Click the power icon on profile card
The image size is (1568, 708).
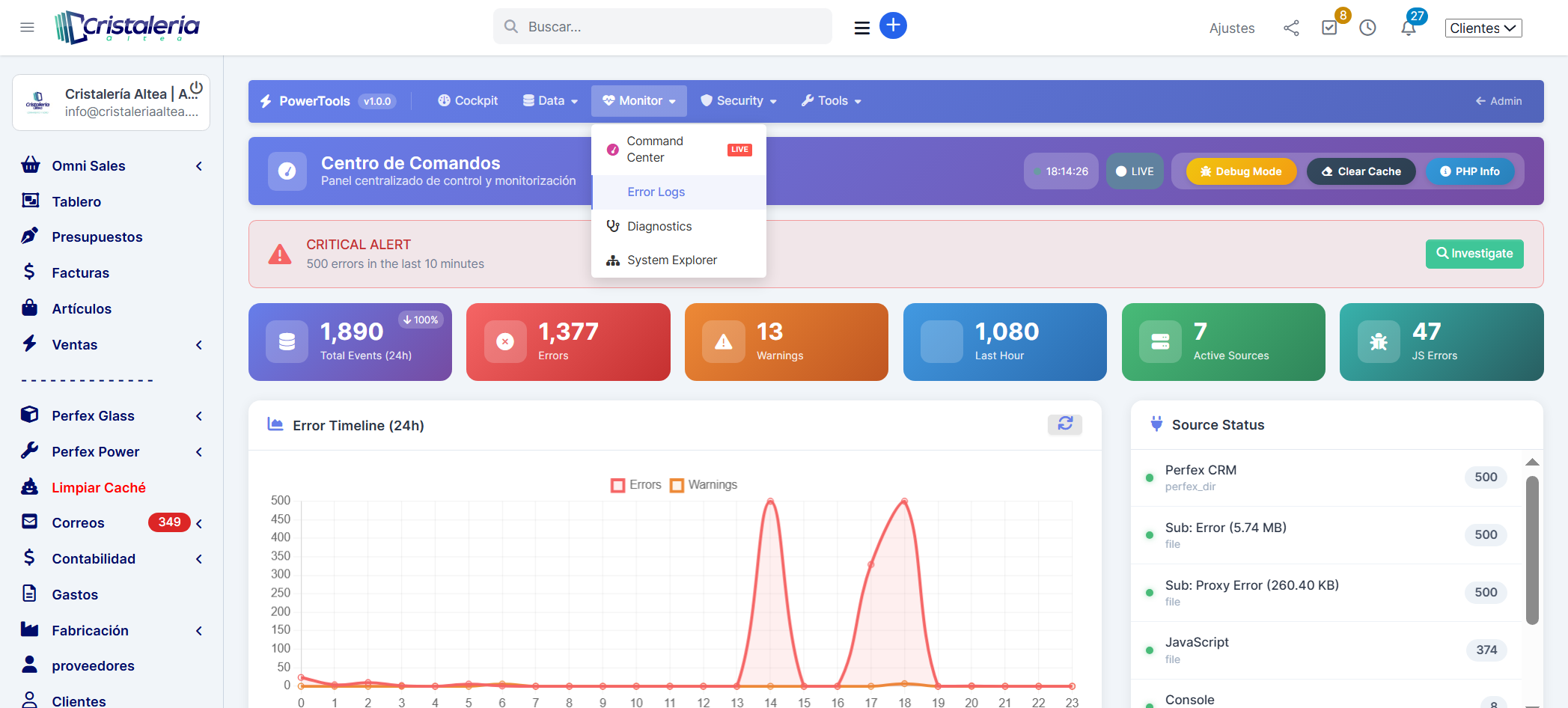(196, 88)
